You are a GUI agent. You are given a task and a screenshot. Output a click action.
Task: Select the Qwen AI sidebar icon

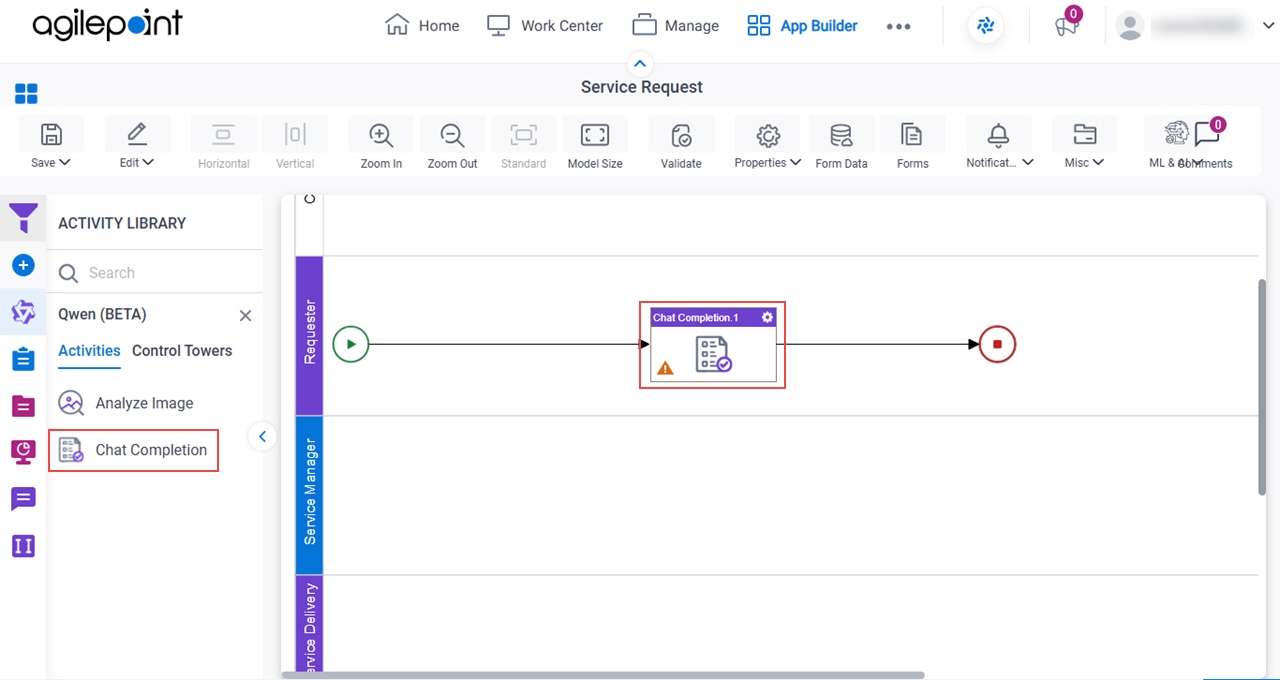(x=23, y=312)
